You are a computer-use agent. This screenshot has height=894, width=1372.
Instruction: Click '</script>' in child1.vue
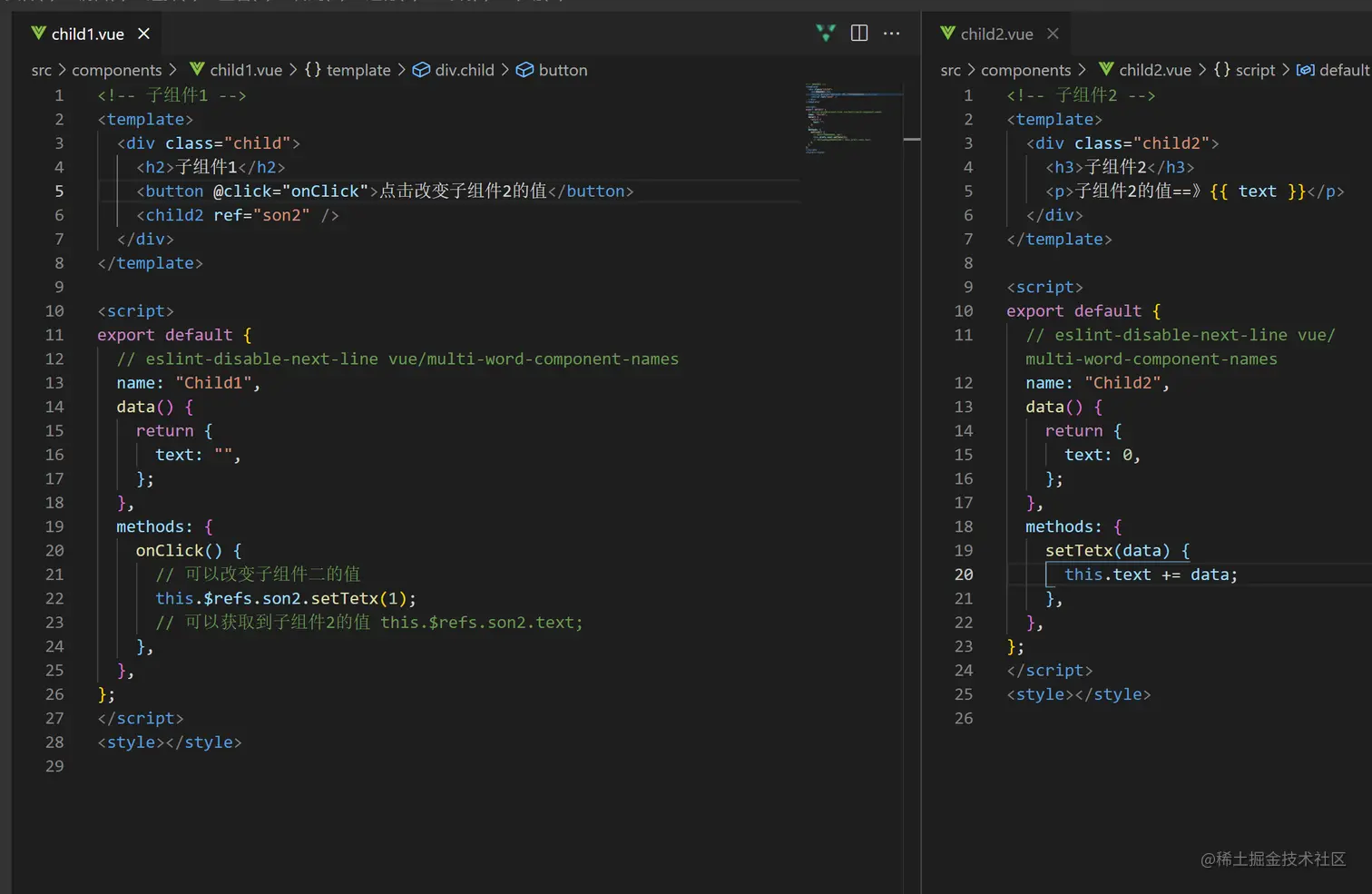tap(141, 718)
